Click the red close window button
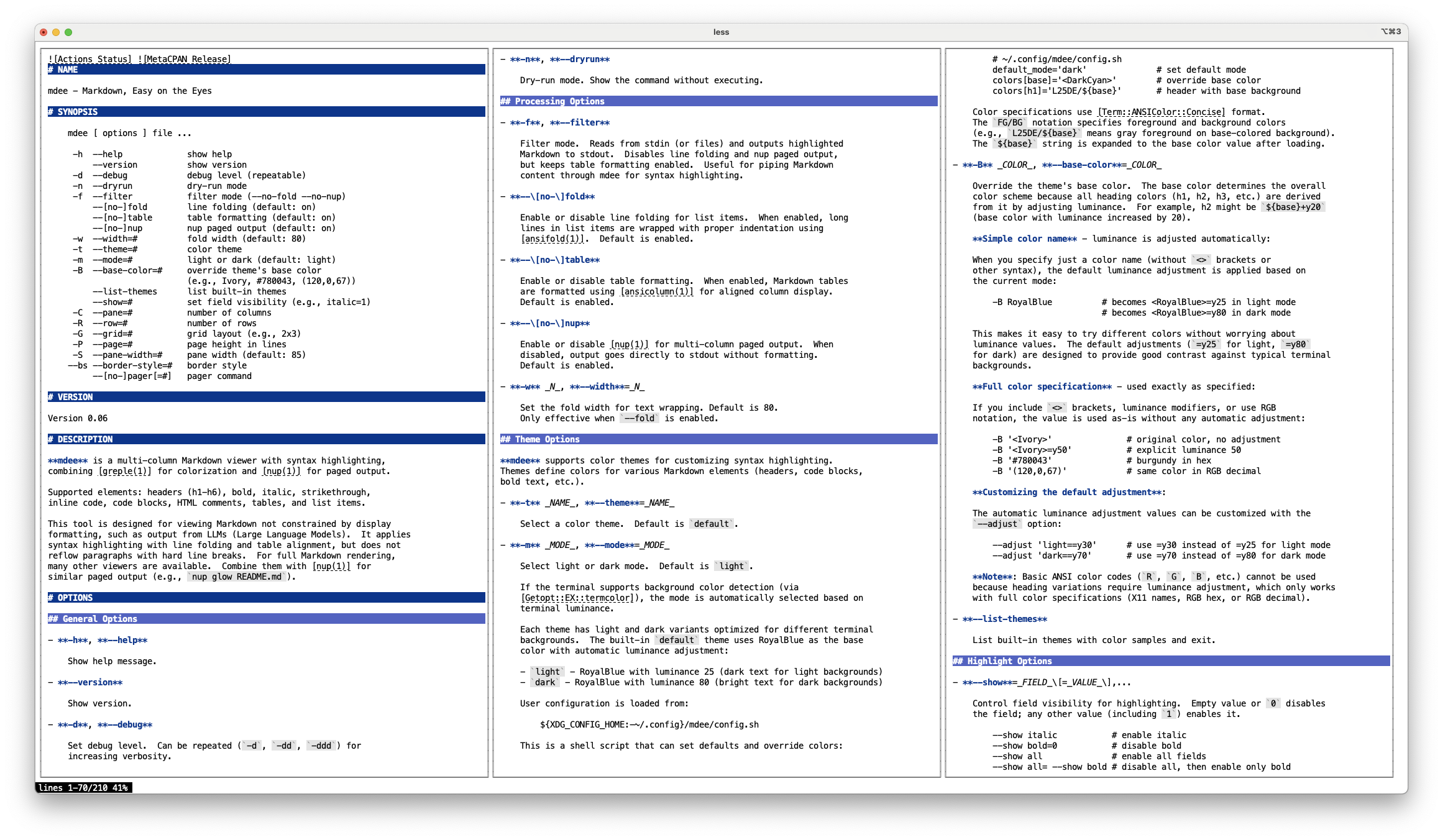This screenshot has height=840, width=1443. pyautogui.click(x=44, y=32)
